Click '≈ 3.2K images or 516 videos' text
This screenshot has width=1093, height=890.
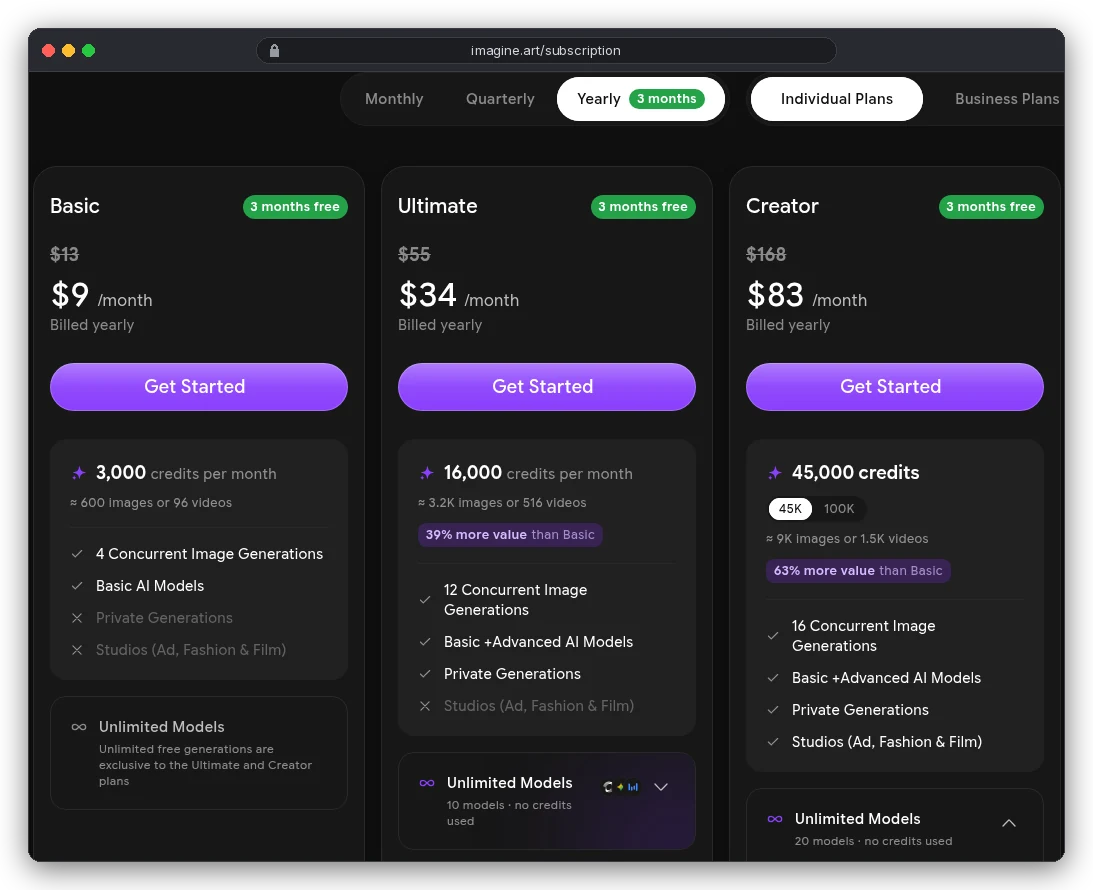coord(502,502)
